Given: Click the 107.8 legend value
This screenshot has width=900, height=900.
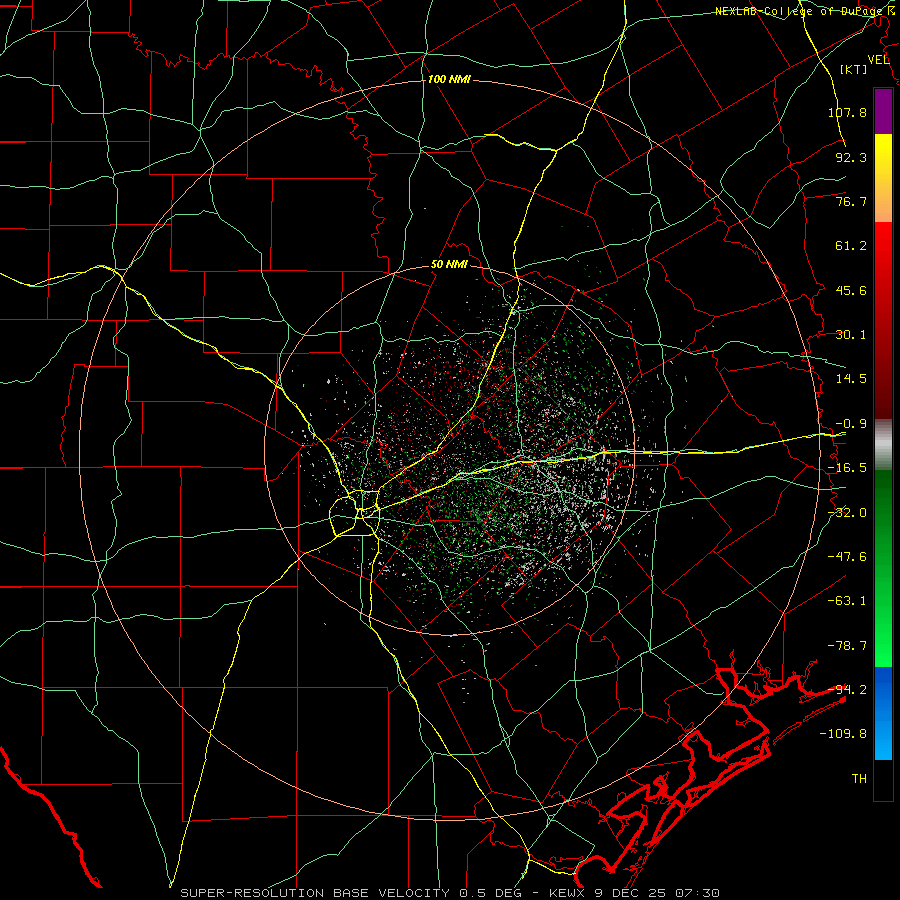Looking at the screenshot, I should pyautogui.click(x=847, y=112).
